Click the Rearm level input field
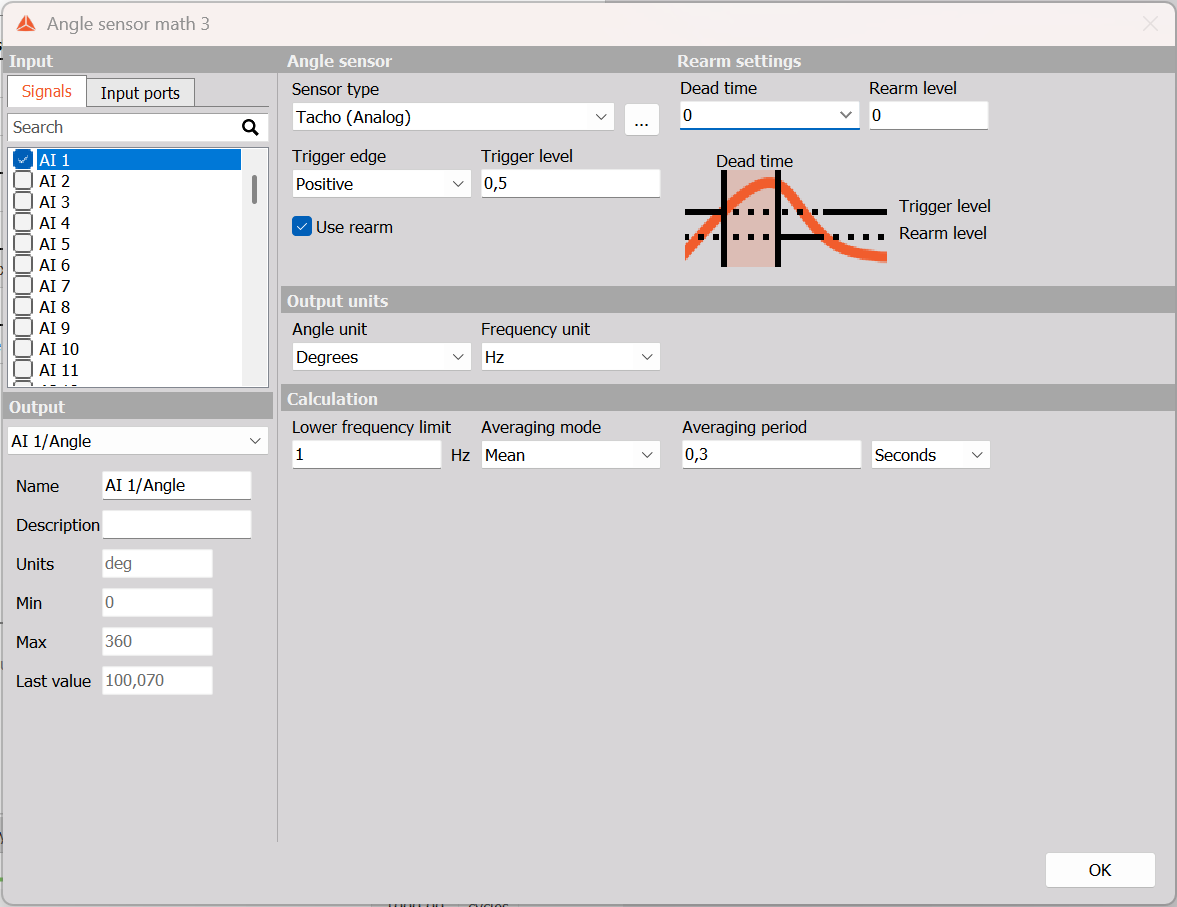 [x=929, y=116]
